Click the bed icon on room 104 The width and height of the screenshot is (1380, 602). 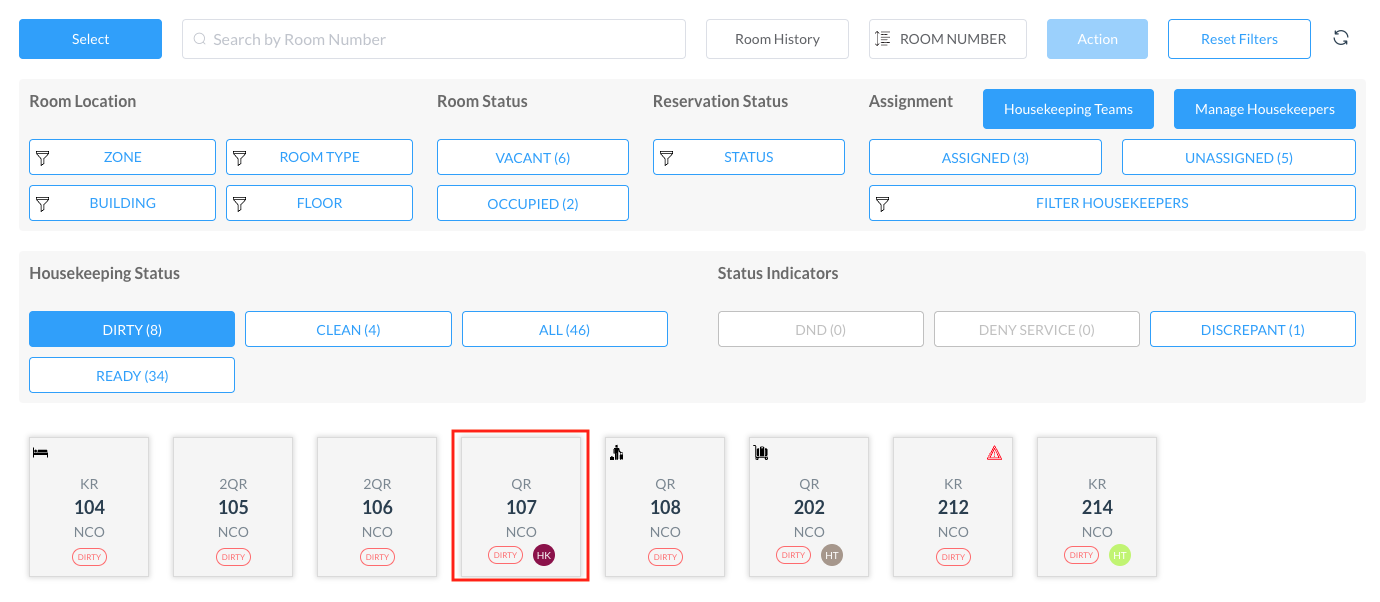click(41, 453)
